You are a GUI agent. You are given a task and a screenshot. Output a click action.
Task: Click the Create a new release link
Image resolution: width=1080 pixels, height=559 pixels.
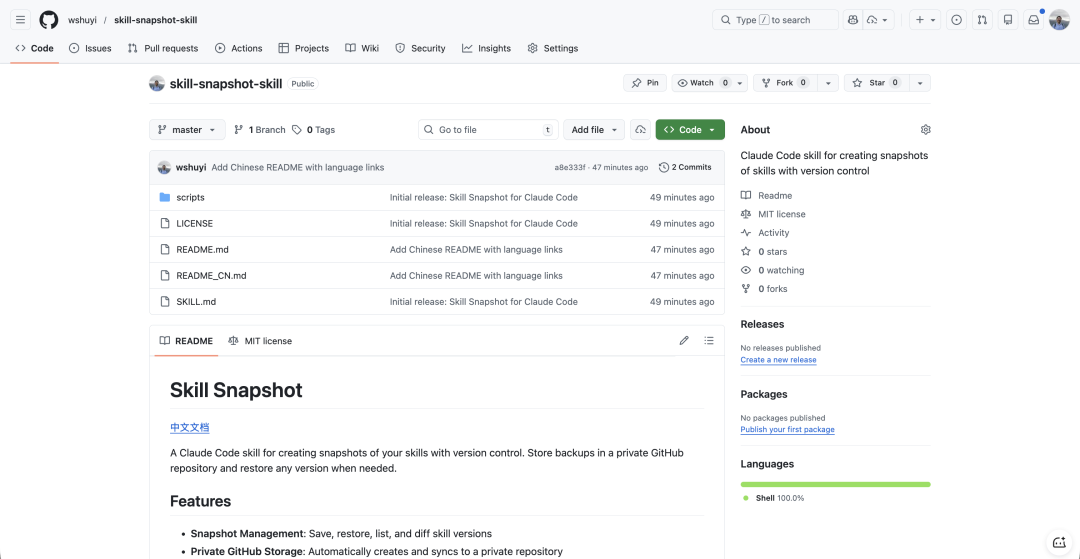click(x=778, y=360)
